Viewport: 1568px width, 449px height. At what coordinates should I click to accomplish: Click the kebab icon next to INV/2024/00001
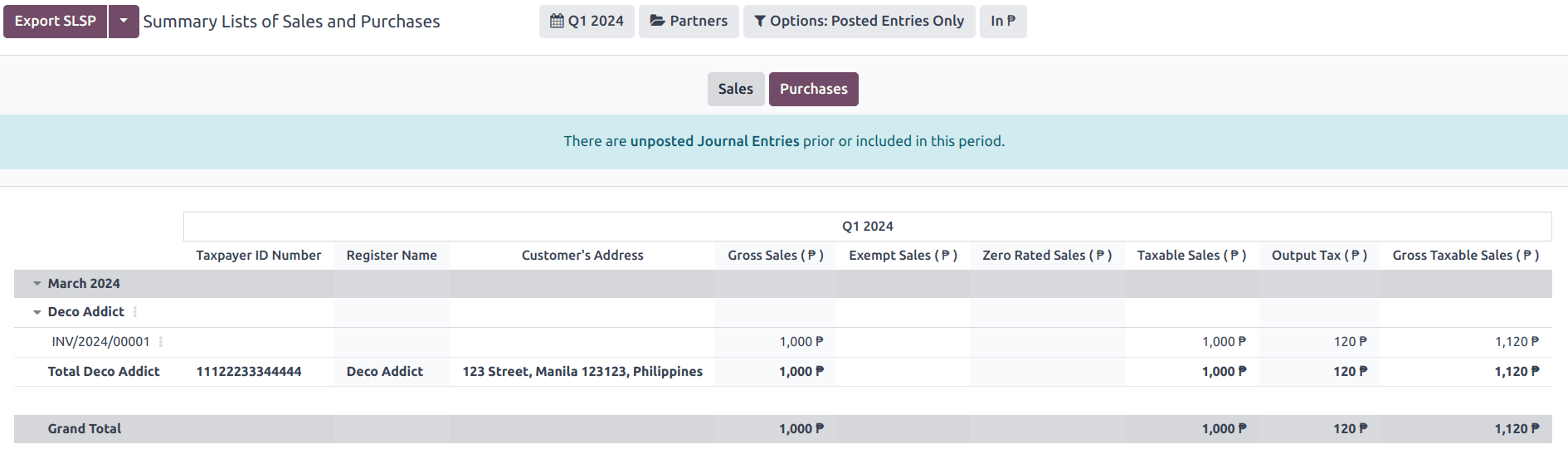(x=161, y=342)
